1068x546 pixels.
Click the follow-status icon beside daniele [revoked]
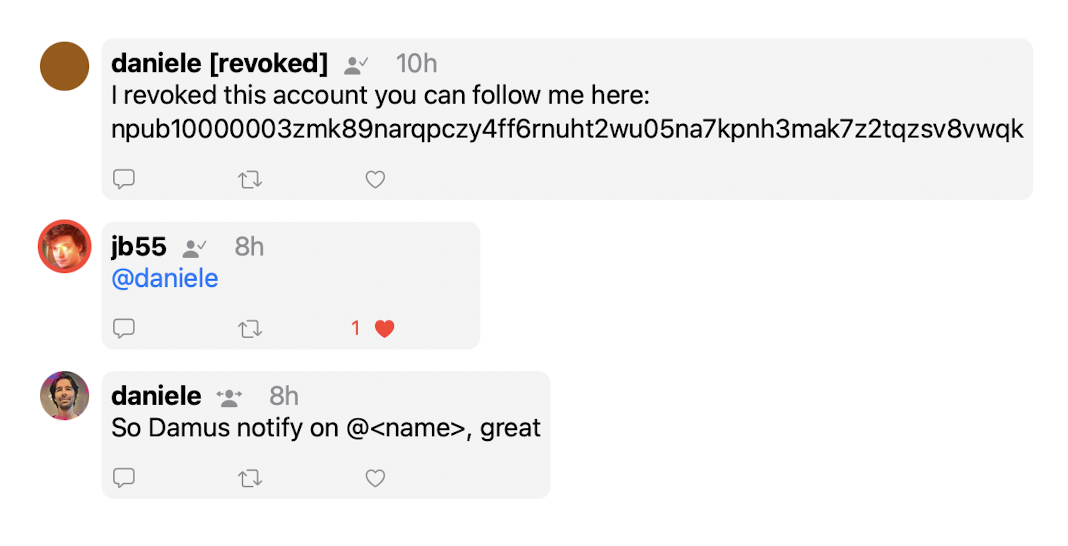[x=356, y=65]
